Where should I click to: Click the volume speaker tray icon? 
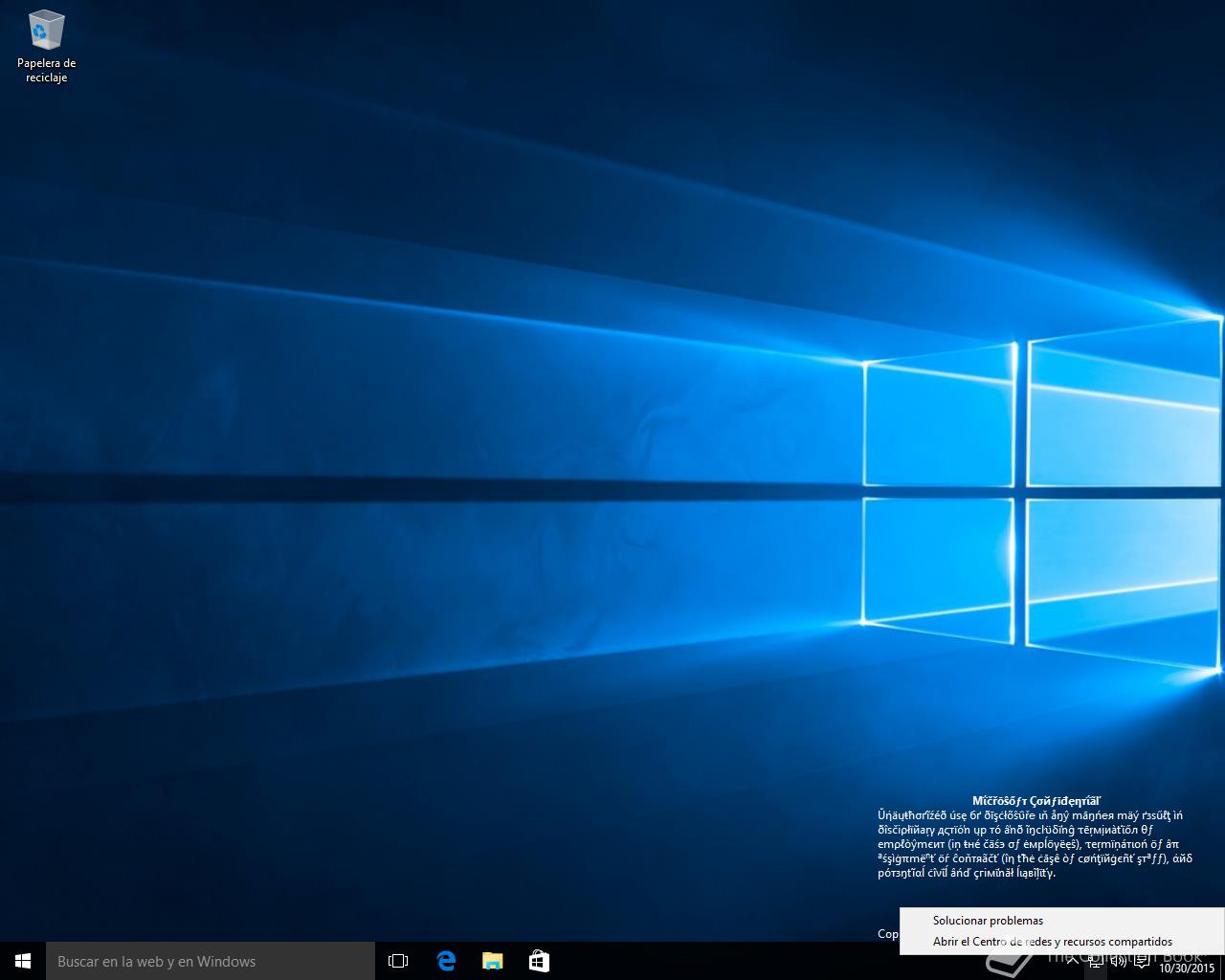point(1118,960)
